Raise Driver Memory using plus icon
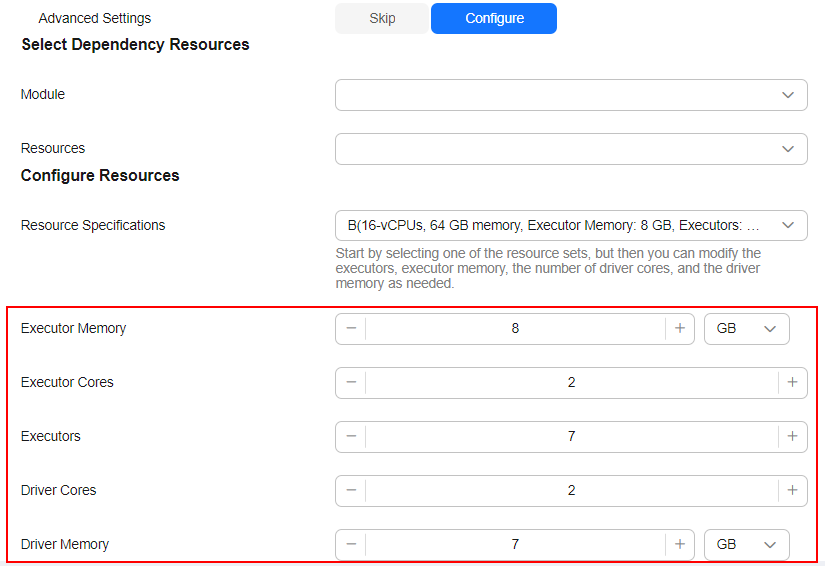Screen dimensions: 825x566 (x=680, y=544)
